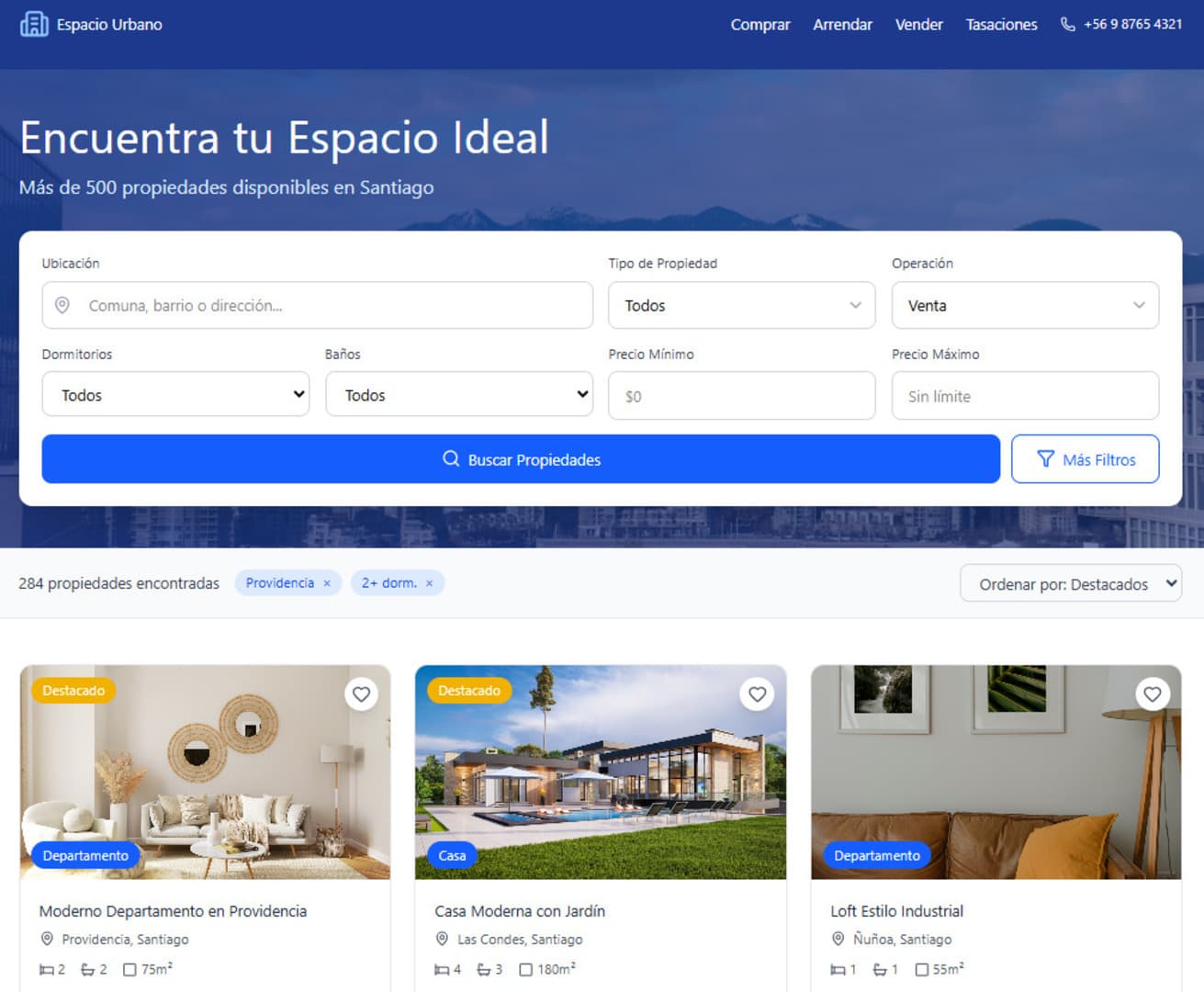Save Loft Estilo Industrial with heart icon
The image size is (1204, 992).
[1153, 694]
